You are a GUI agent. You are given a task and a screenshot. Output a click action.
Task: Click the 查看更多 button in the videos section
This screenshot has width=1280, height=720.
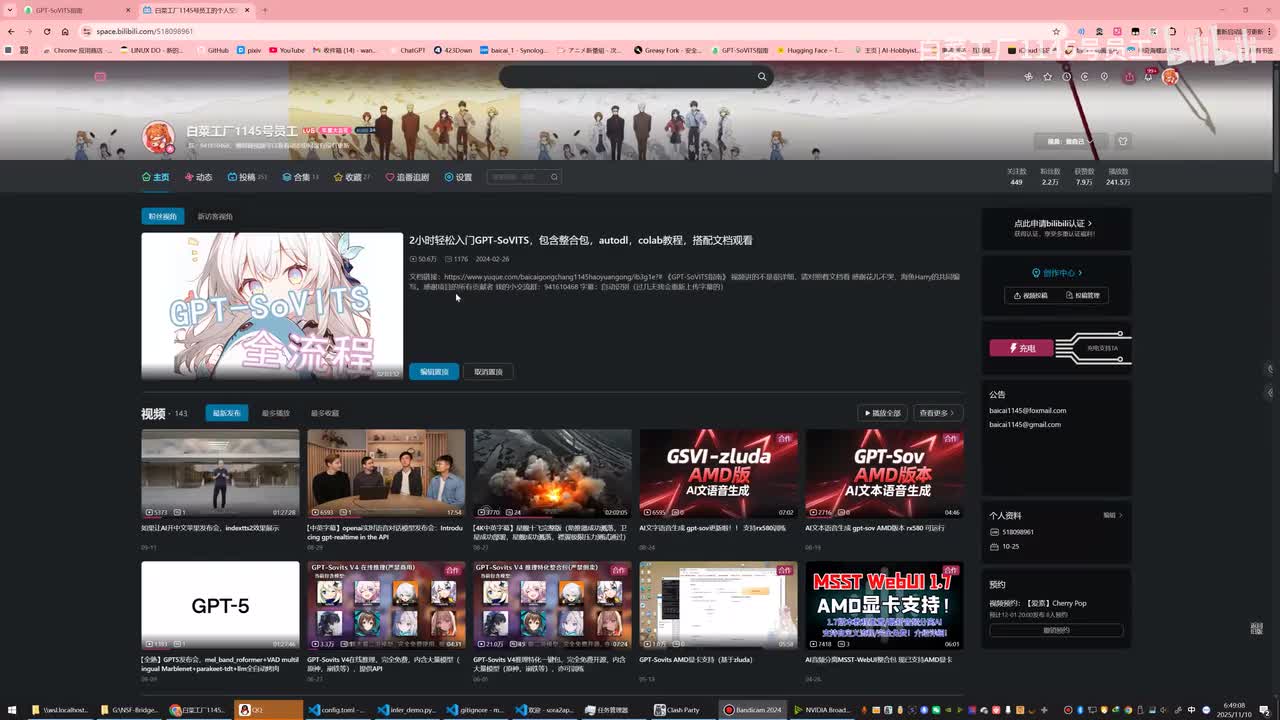click(x=938, y=413)
